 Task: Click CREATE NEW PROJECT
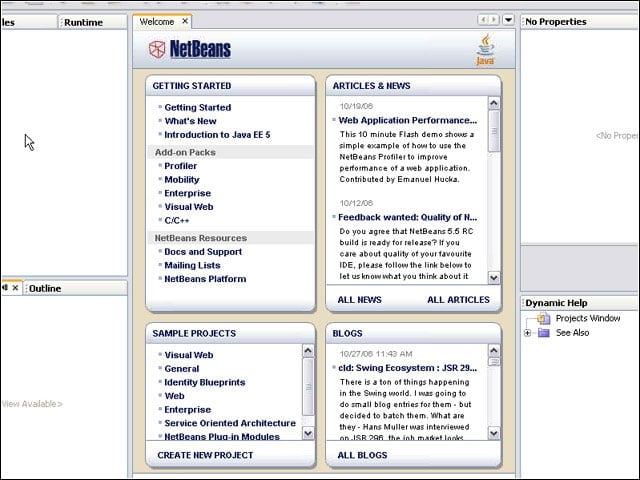205,455
